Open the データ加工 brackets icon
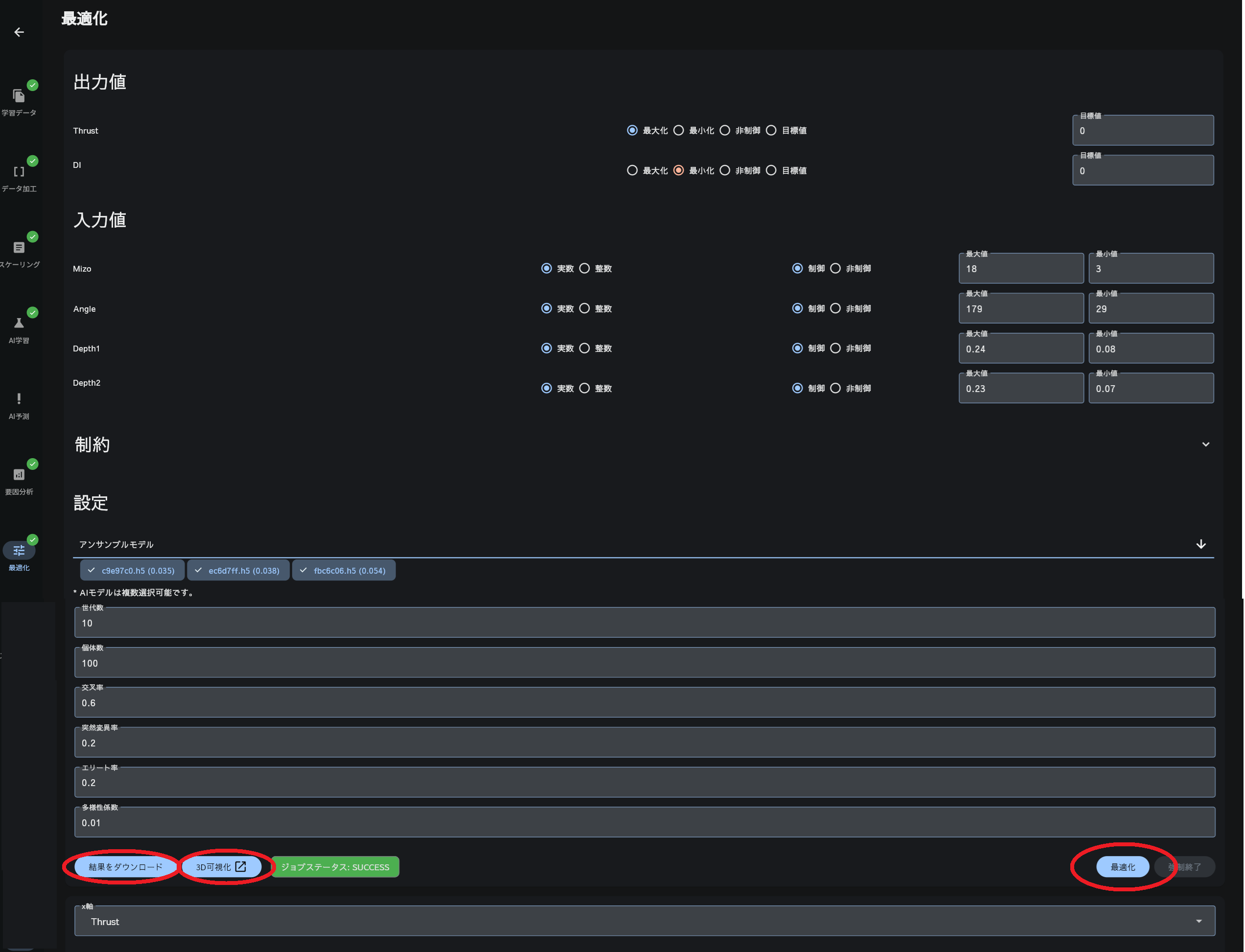Screen dimensions: 1245x952 tap(19, 172)
